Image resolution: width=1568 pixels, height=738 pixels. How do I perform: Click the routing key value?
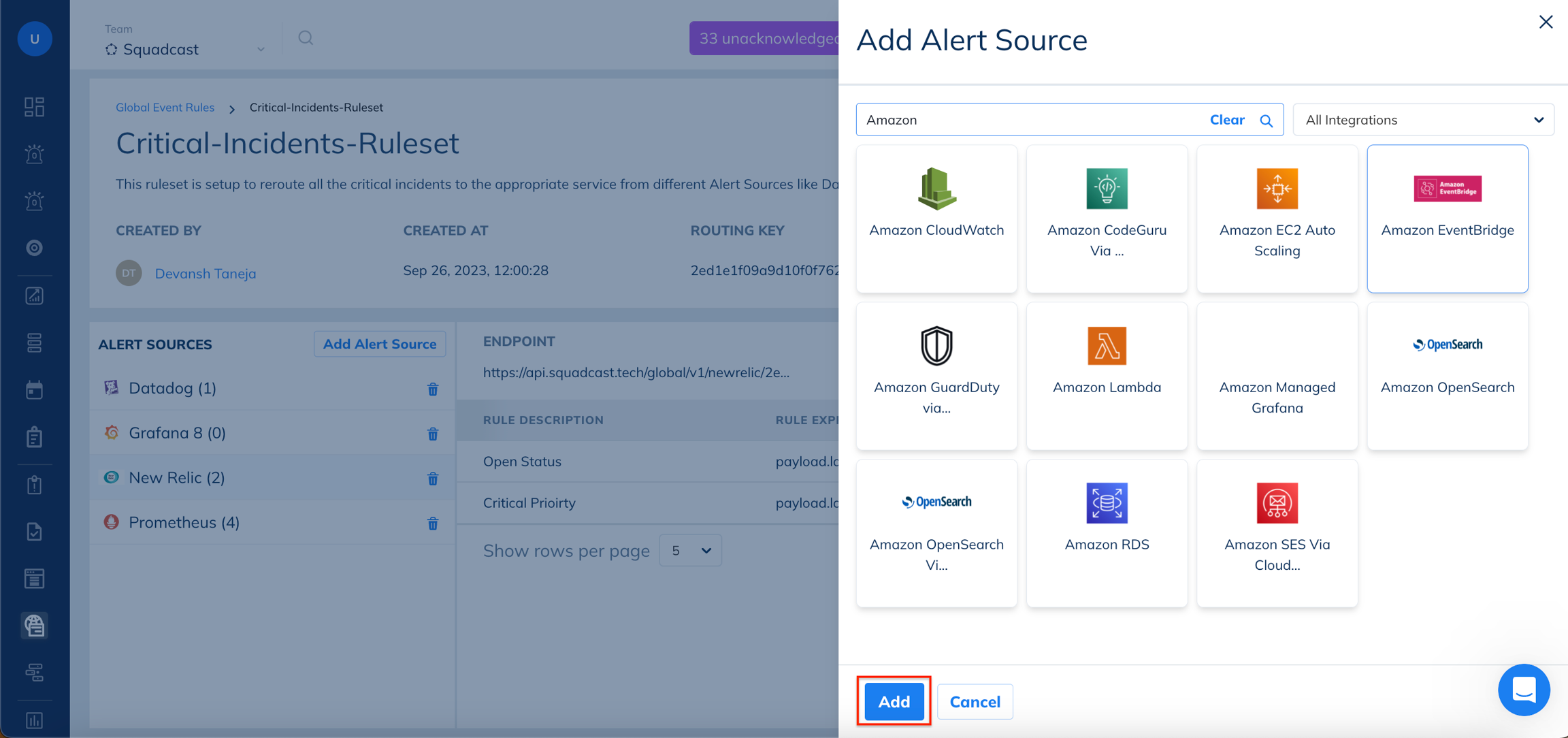click(764, 270)
